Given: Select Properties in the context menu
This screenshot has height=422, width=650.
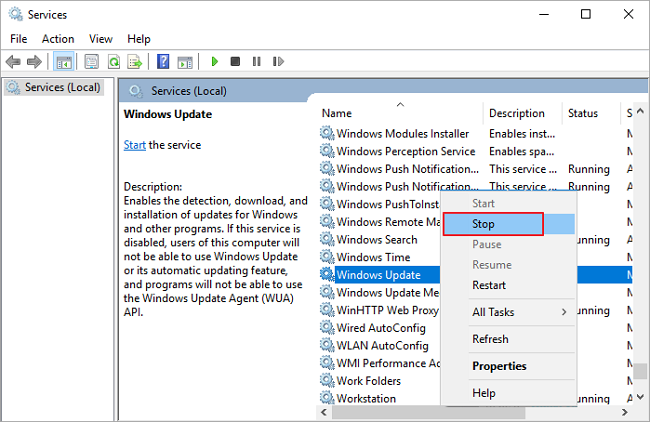Looking at the screenshot, I should tap(499, 366).
